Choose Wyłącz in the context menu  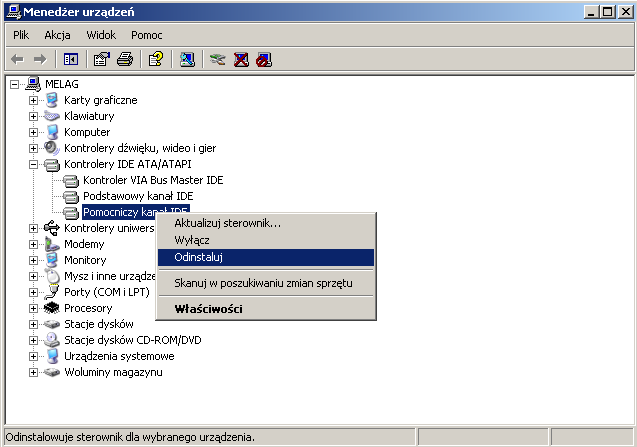(266, 240)
